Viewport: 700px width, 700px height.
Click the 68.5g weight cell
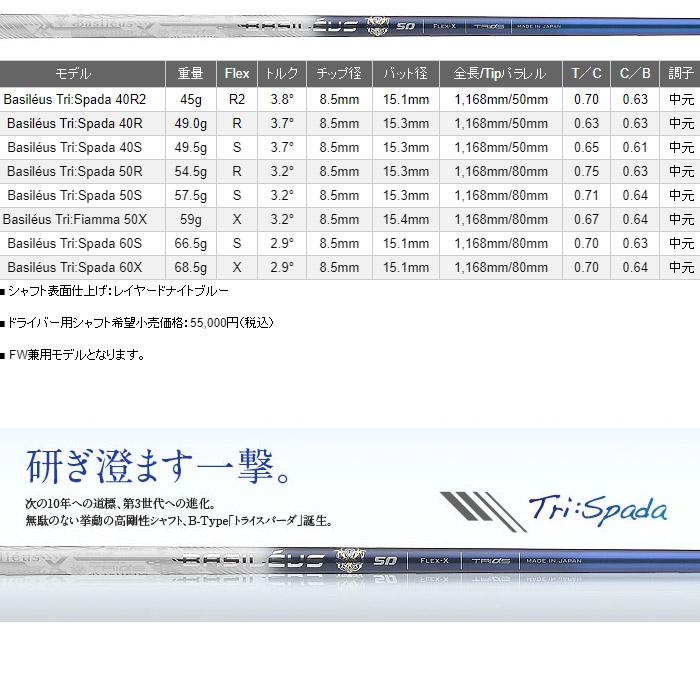coord(191,268)
